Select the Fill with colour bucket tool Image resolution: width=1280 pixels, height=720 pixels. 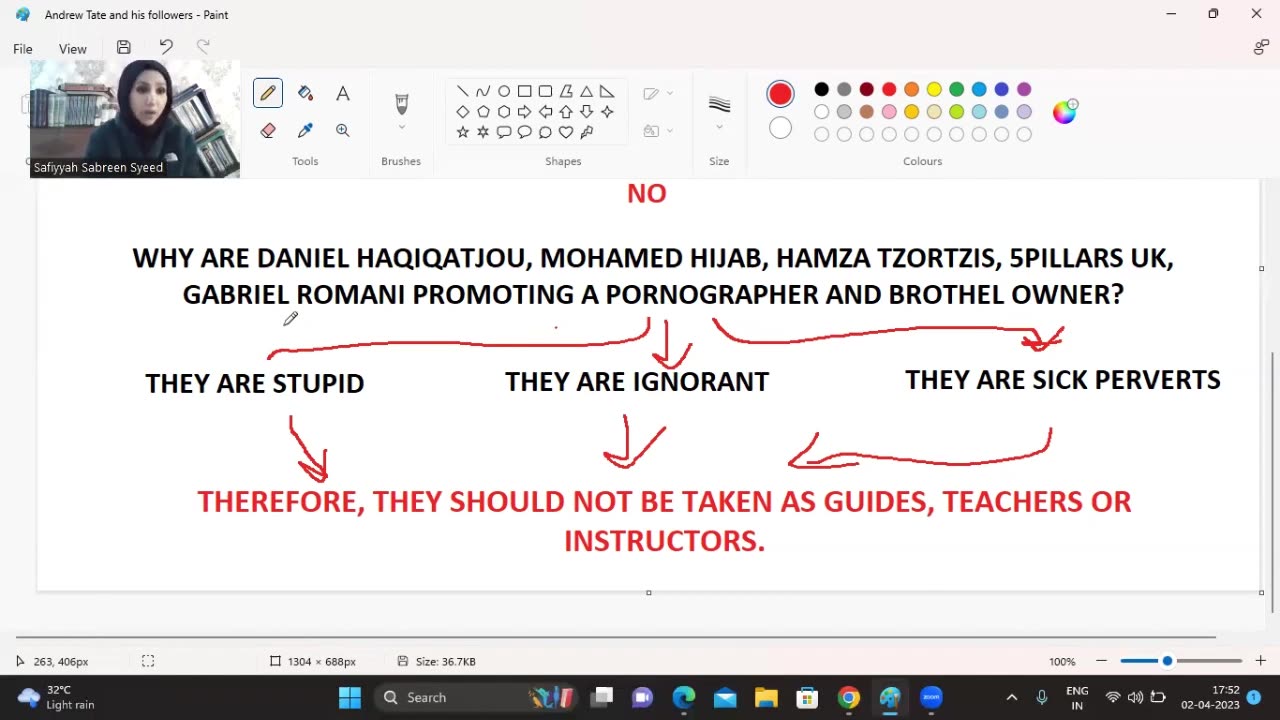(305, 93)
